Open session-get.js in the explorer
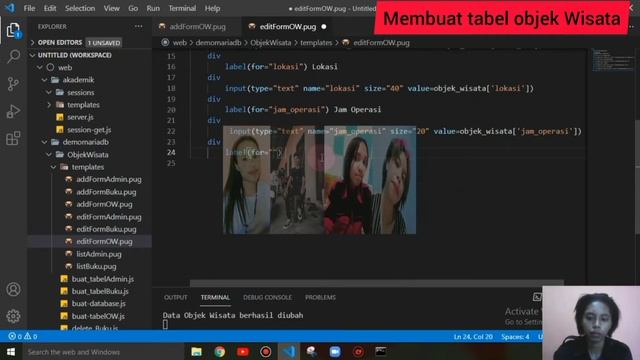The height and width of the screenshot is (360, 640). pyautogui.click(x=89, y=130)
